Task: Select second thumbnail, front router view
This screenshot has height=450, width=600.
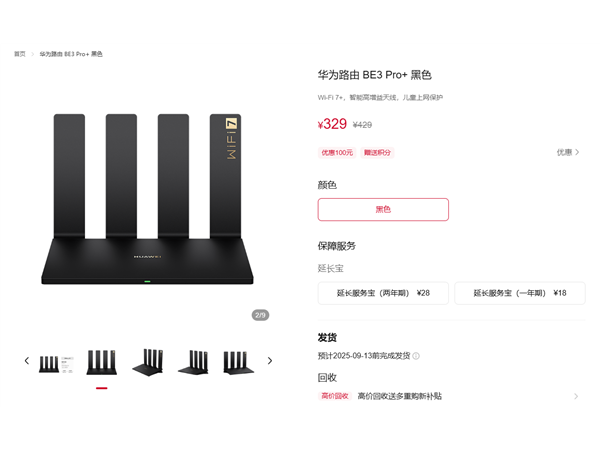Action: (x=101, y=362)
